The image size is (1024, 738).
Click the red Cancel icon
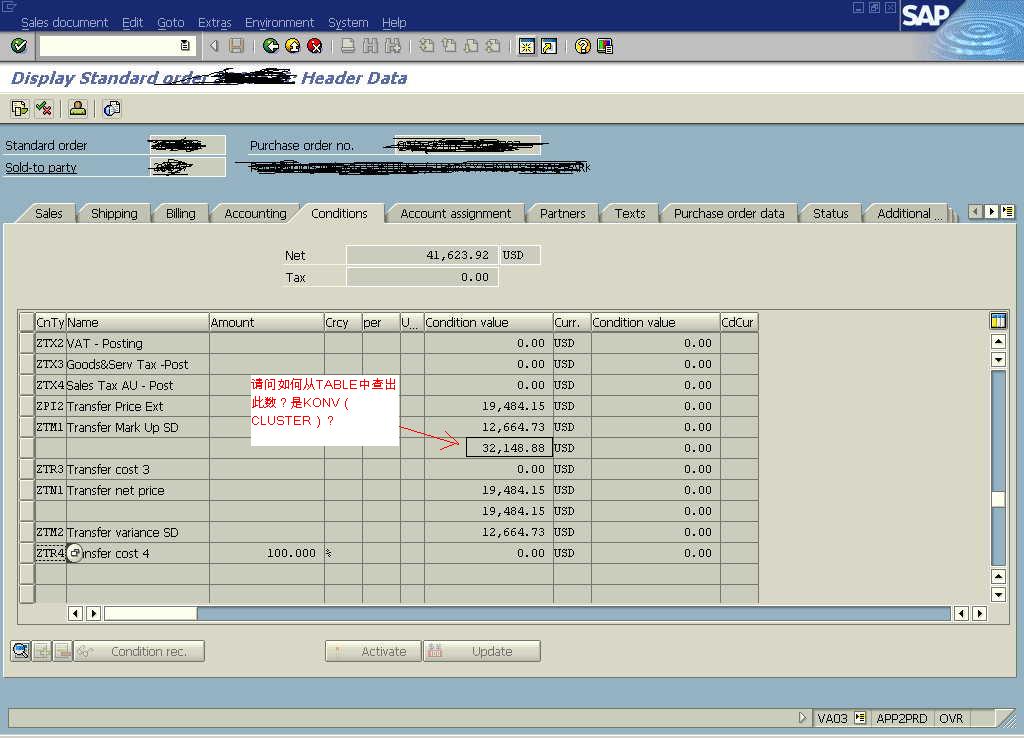(x=314, y=46)
